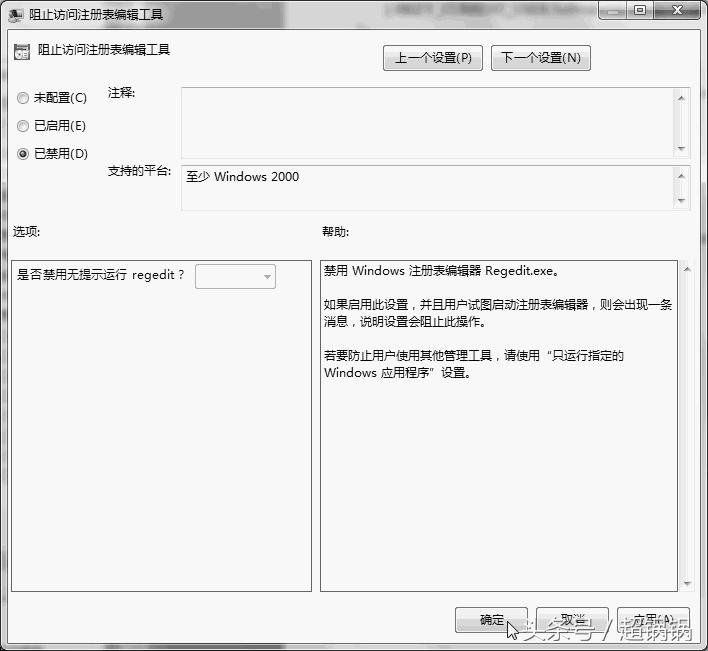Click the "注释:" label
Screen dimensions: 708x651
[x=121, y=93]
